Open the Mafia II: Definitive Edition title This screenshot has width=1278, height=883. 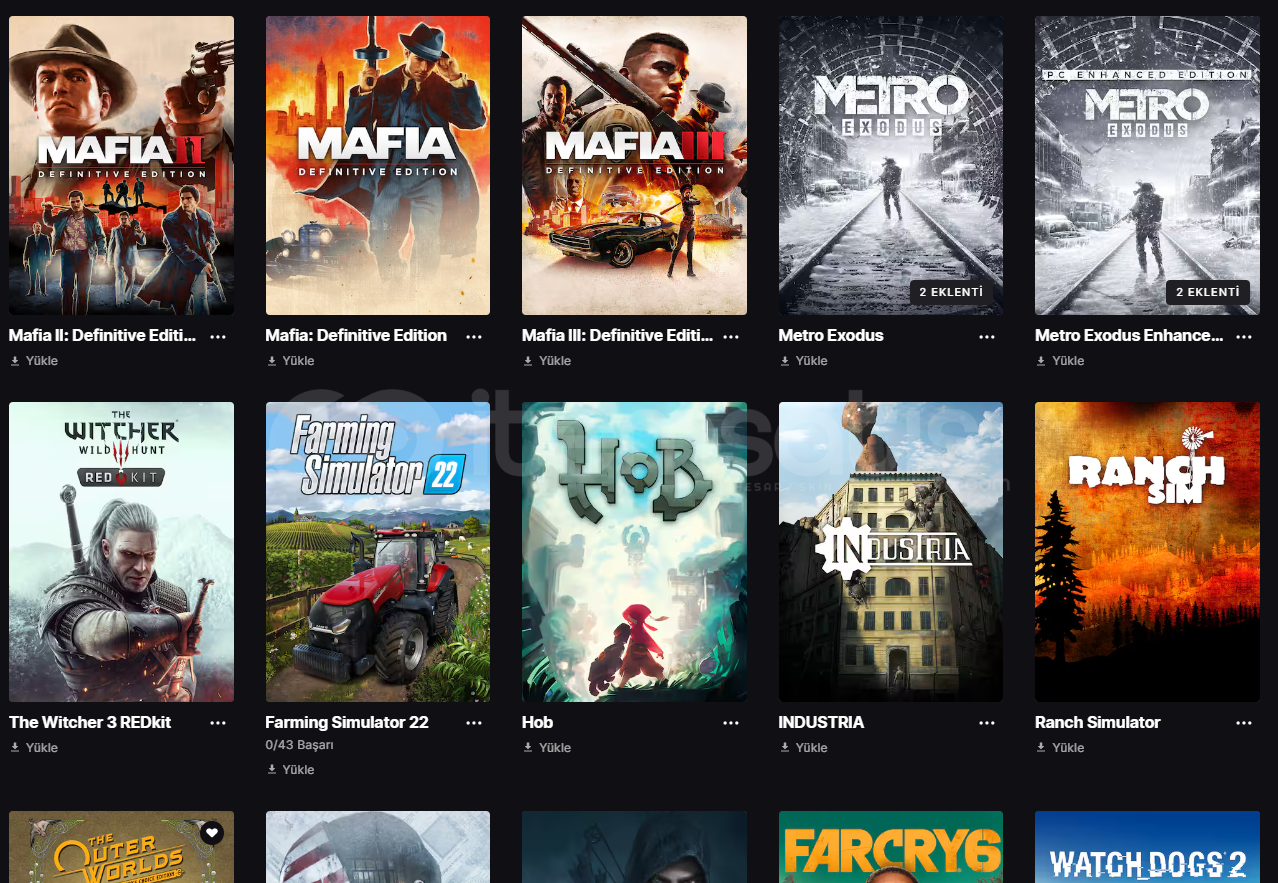point(103,336)
